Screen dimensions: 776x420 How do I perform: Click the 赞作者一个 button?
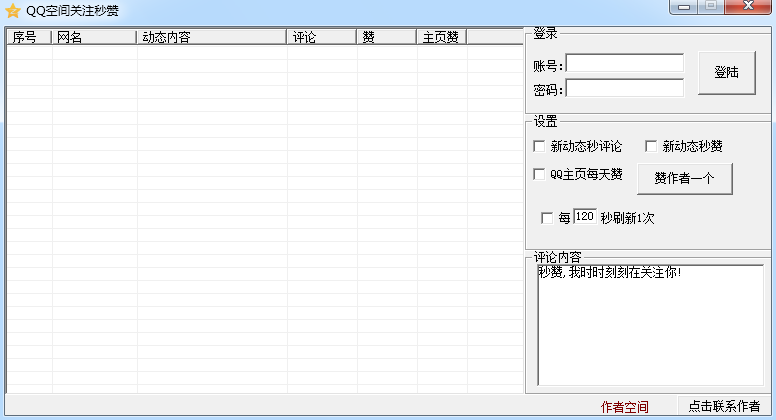(x=684, y=179)
